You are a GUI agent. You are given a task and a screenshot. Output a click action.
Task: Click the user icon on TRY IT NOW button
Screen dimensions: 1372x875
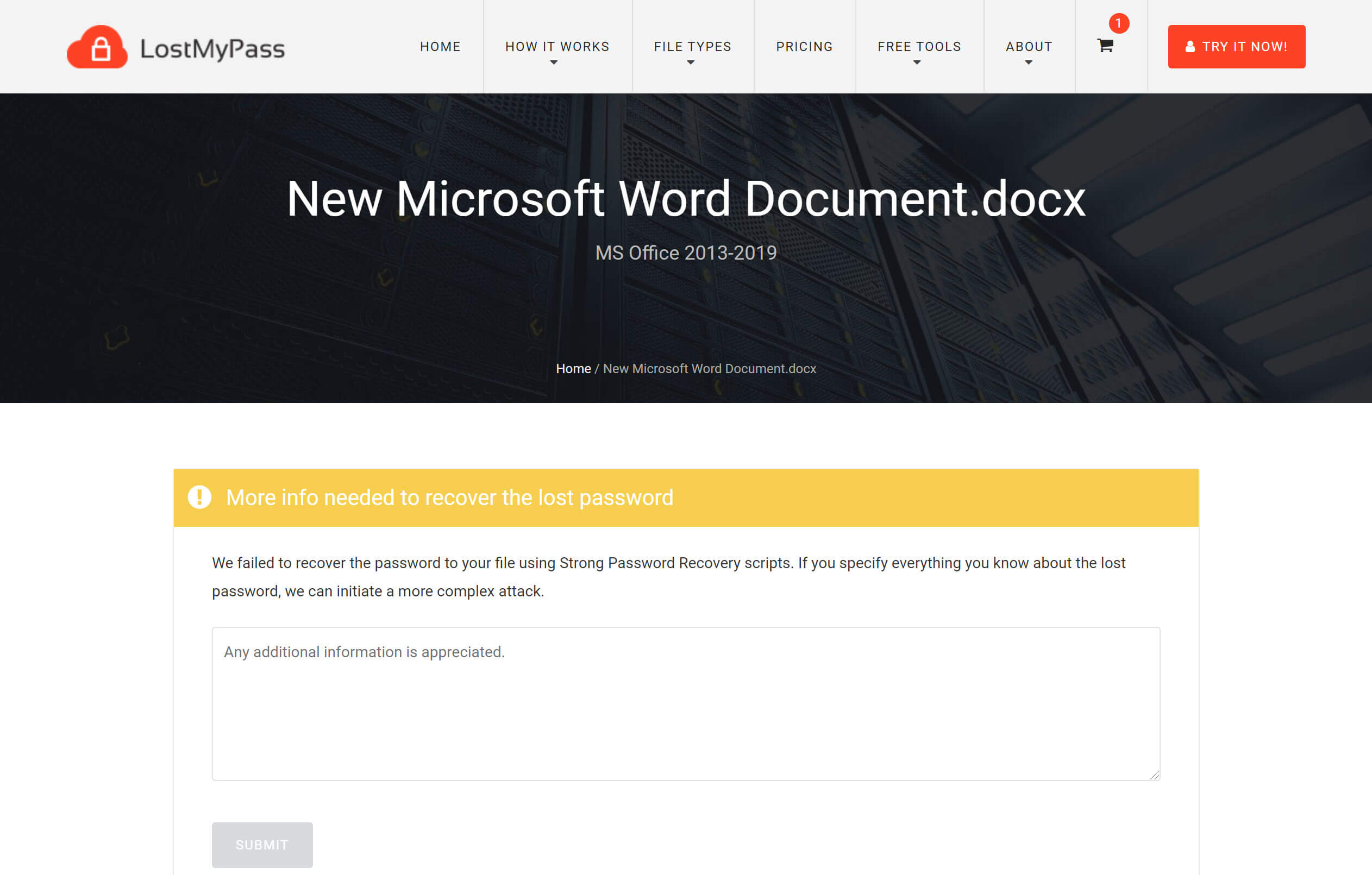point(1191,47)
